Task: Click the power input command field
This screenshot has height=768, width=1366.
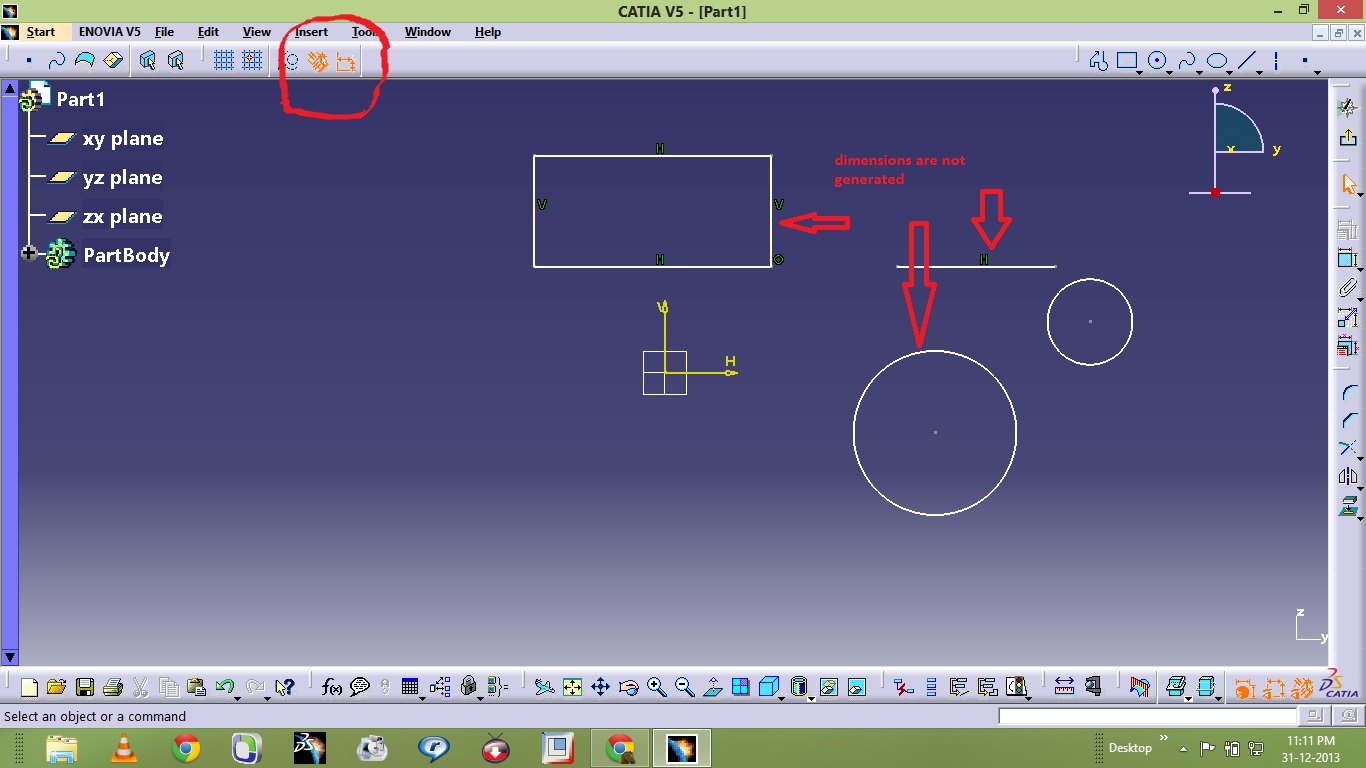Action: [x=1148, y=716]
